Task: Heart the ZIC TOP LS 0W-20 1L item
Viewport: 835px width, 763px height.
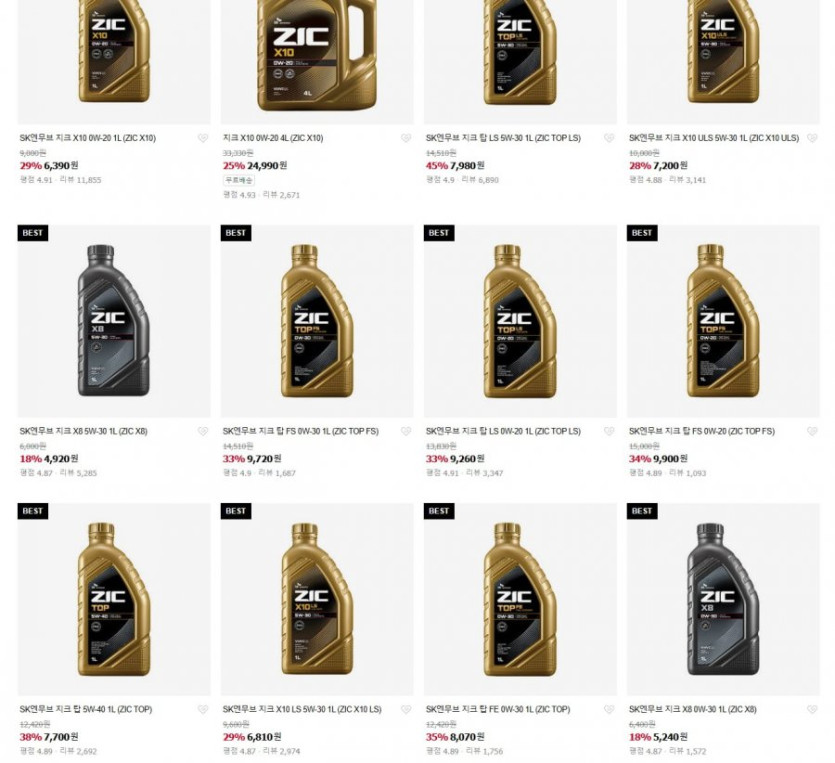Action: coord(609,432)
